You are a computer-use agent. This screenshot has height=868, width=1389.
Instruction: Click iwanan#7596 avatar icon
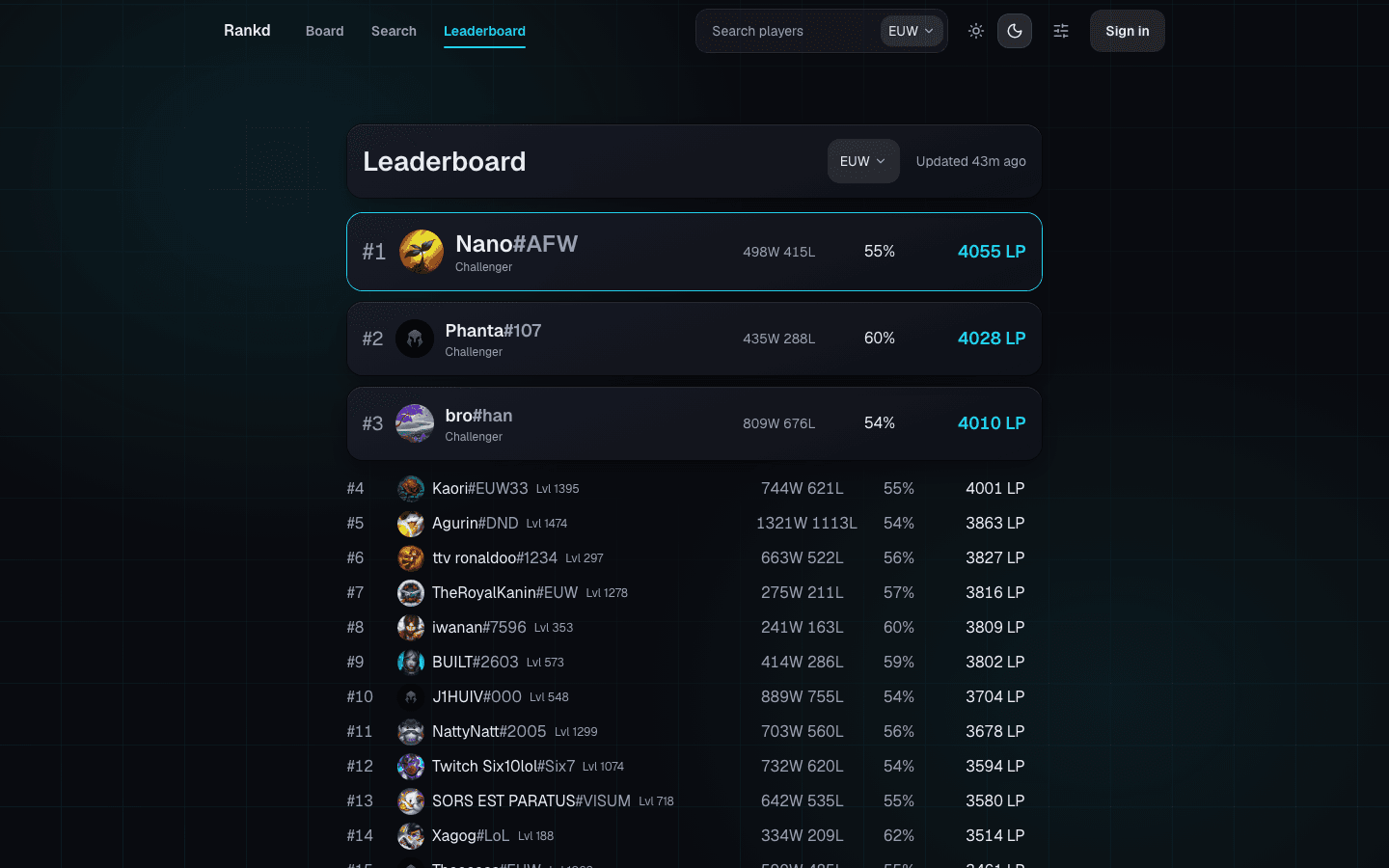[x=411, y=628]
